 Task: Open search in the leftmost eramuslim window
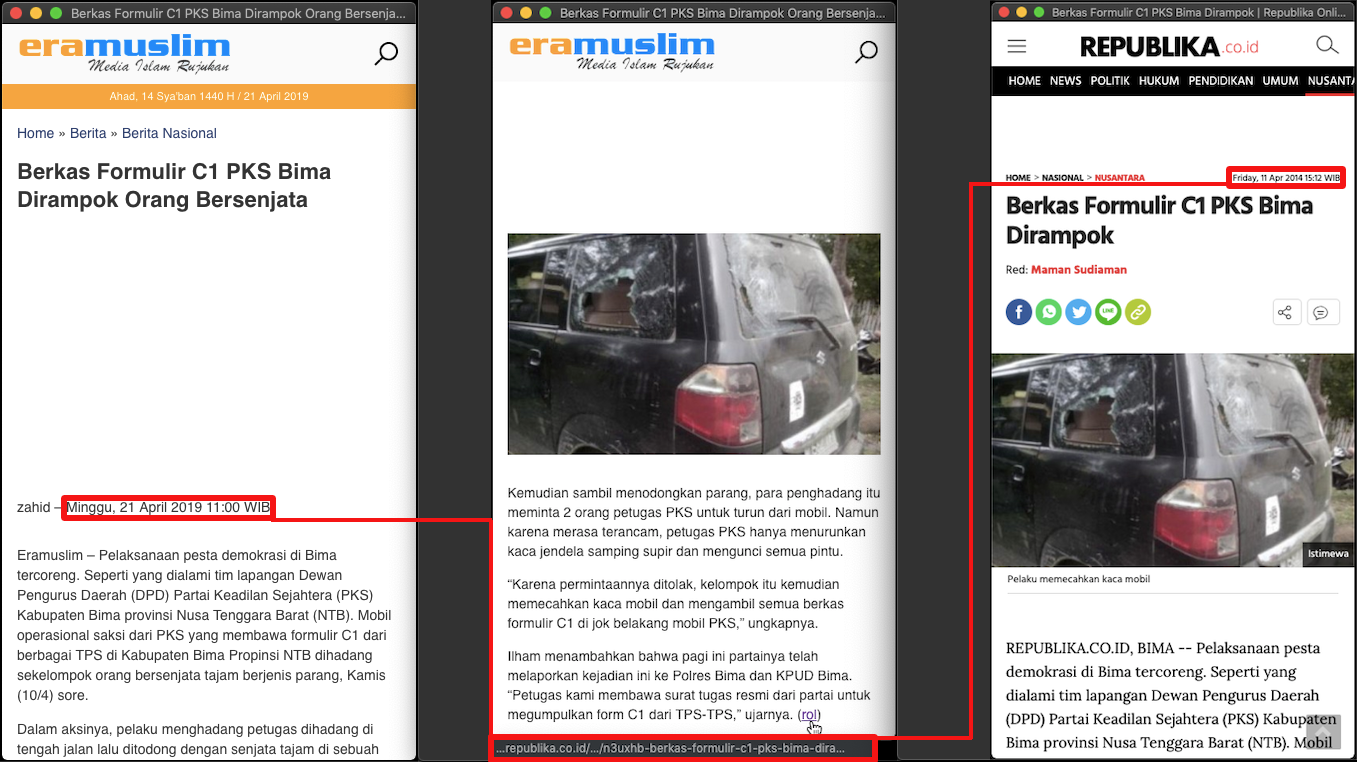(x=386, y=54)
